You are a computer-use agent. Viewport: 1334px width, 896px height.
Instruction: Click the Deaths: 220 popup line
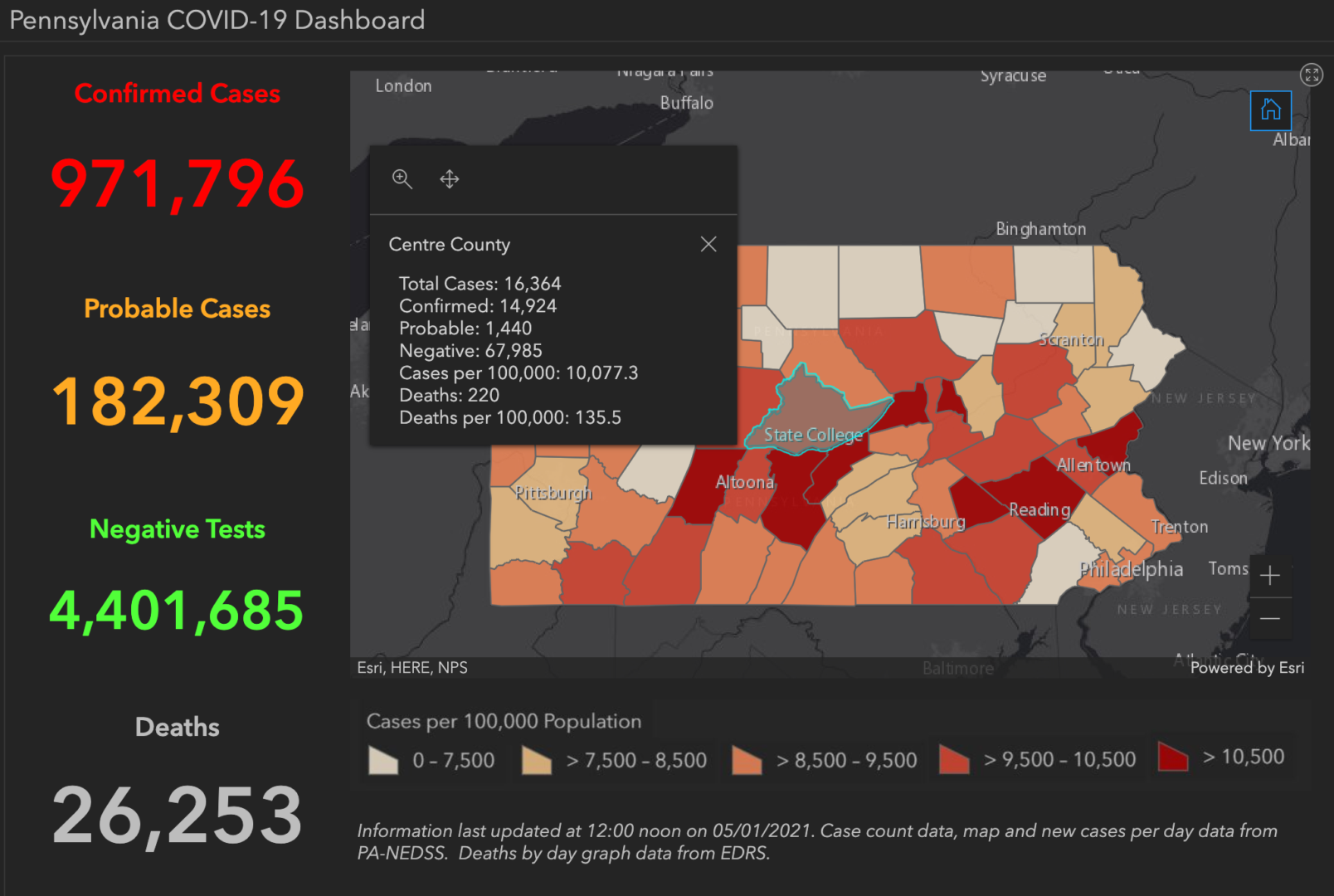(449, 396)
